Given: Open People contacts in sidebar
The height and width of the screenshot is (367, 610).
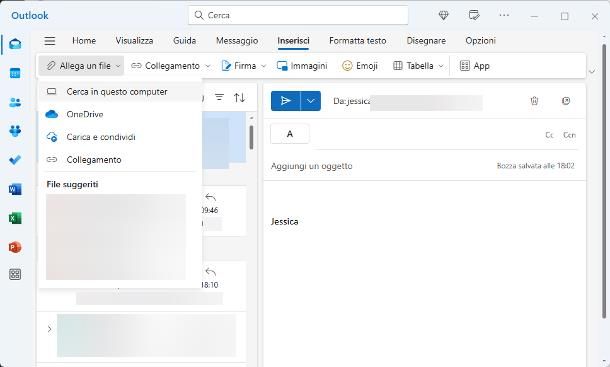Looking at the screenshot, I should click(15, 102).
